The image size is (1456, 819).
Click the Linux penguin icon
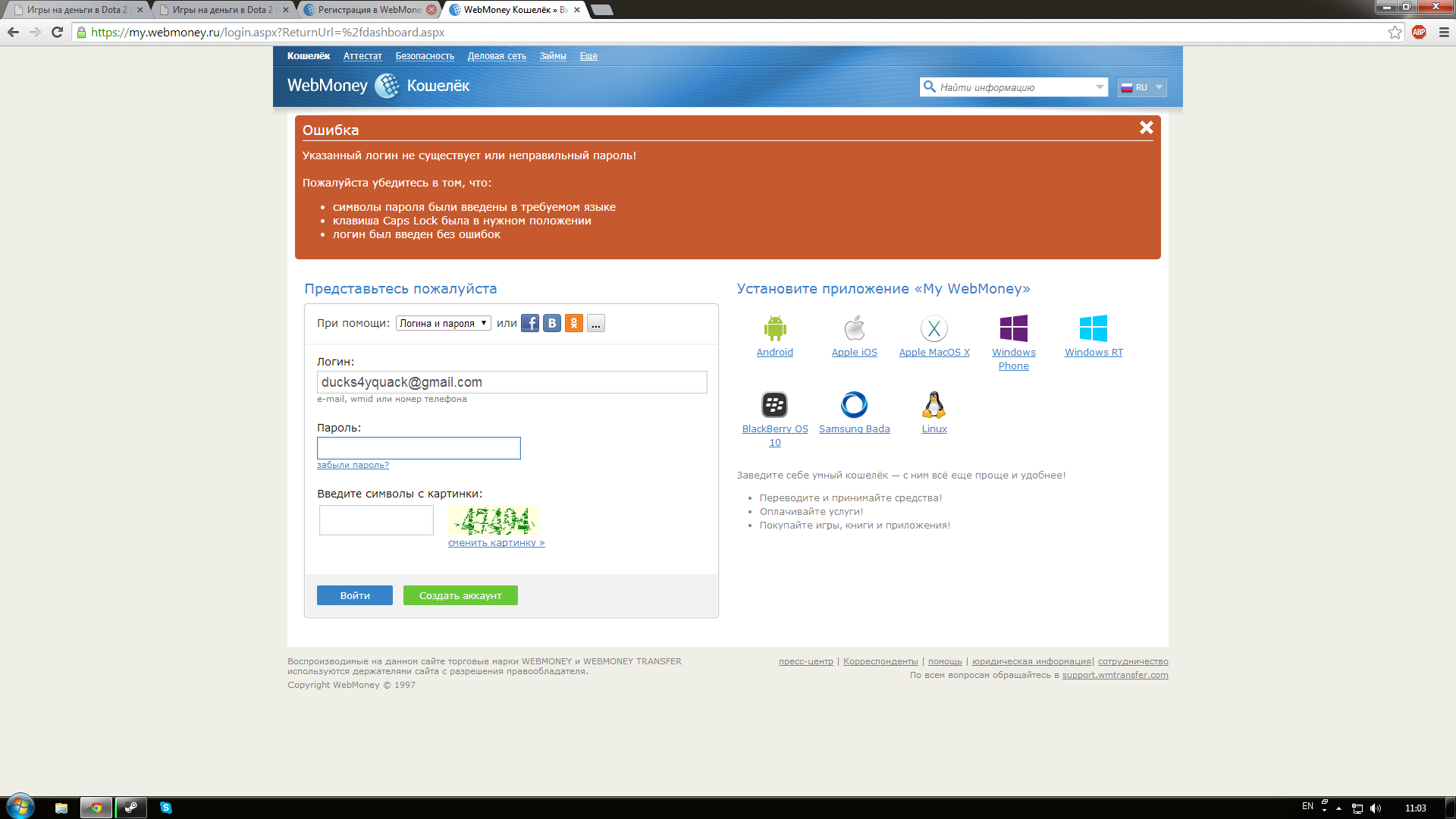tap(934, 404)
